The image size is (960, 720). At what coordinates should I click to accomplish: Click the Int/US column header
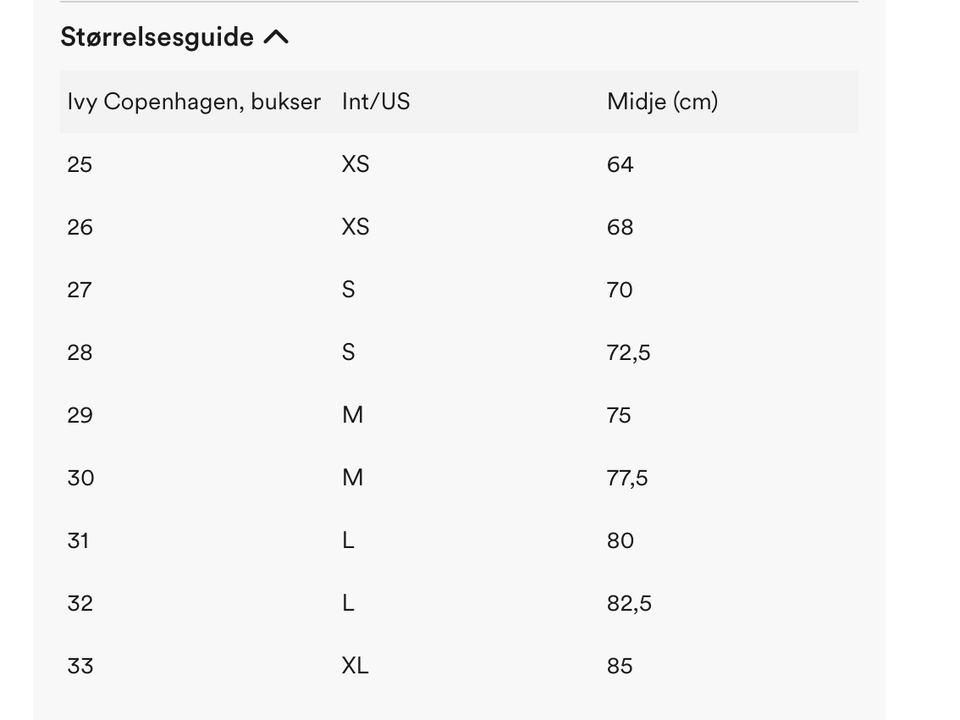coord(375,101)
